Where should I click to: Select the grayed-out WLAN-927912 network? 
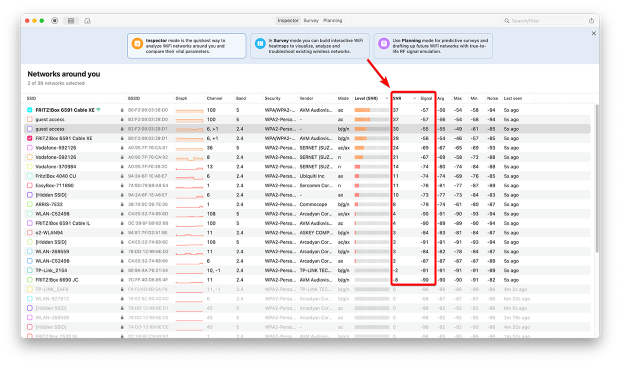pos(308,299)
